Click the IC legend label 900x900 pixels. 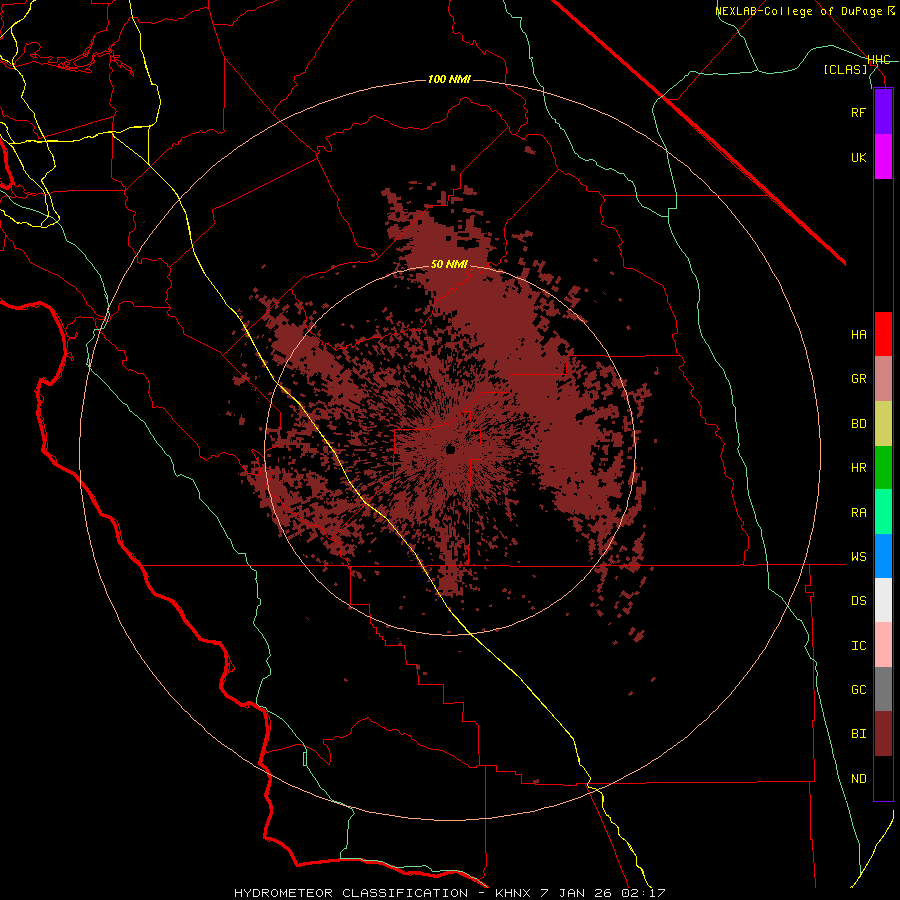pos(858,646)
